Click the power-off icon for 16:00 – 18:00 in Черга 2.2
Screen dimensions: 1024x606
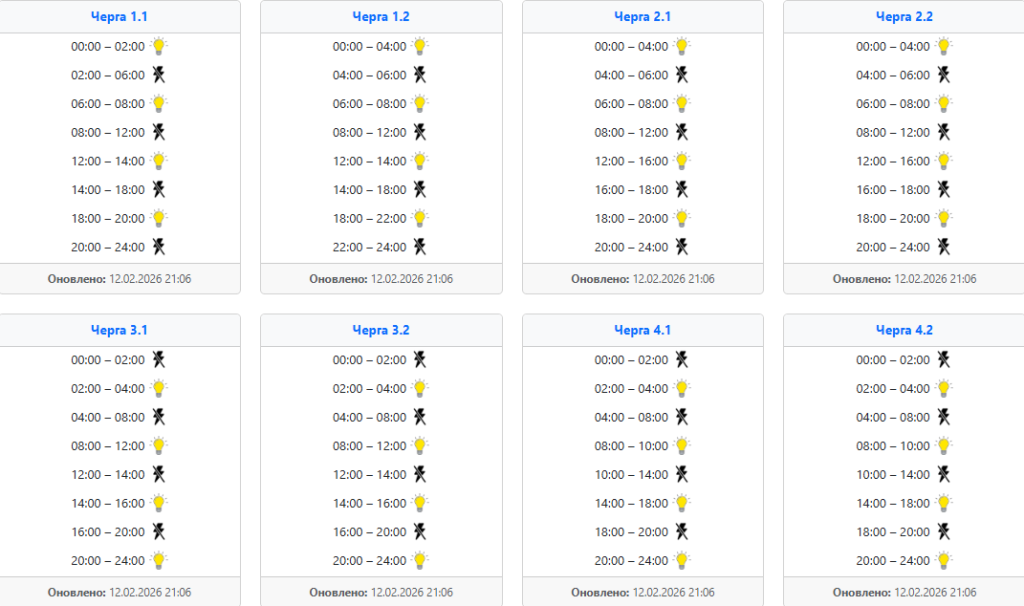coord(944,189)
